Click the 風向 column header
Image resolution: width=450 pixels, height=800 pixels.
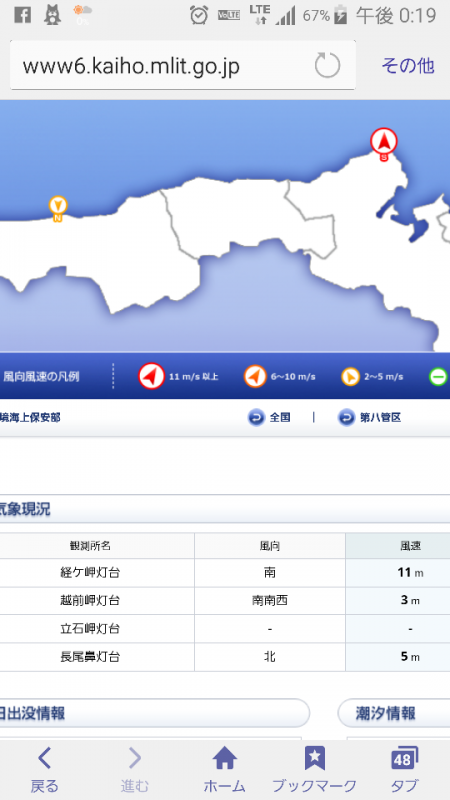pyautogui.click(x=269, y=546)
